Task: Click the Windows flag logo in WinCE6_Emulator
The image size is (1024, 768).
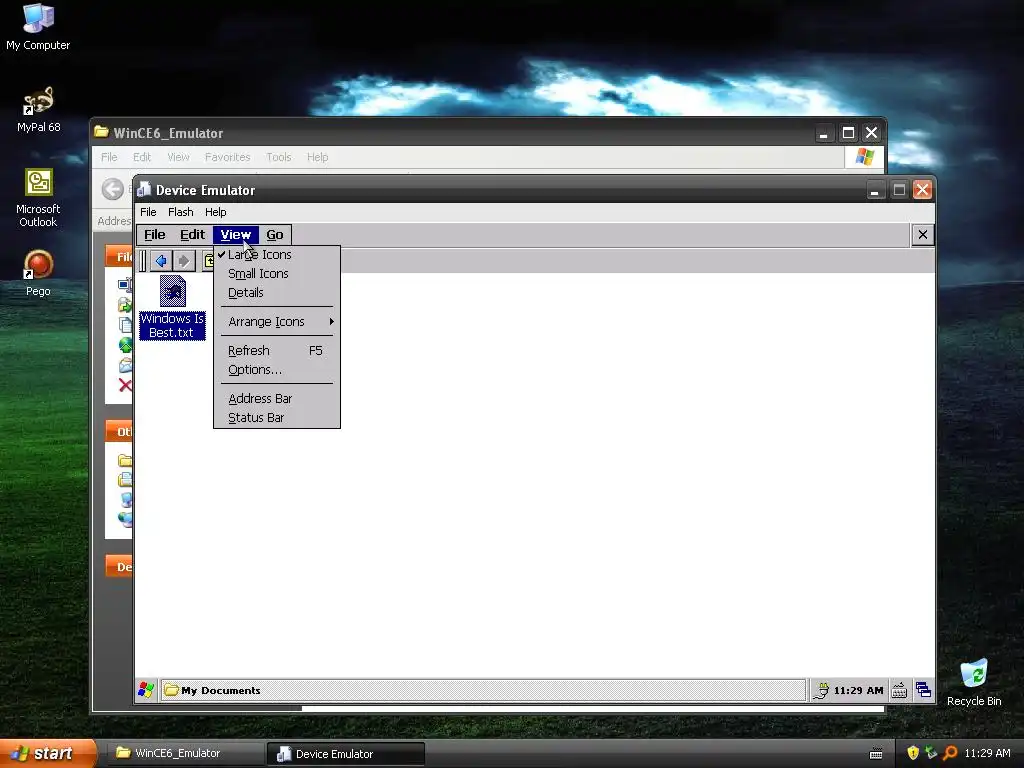Action: coord(865,157)
